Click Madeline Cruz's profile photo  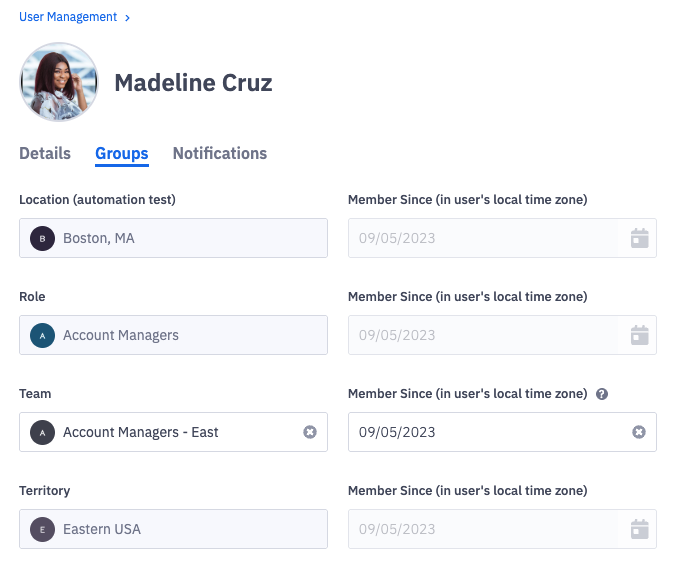(x=59, y=82)
